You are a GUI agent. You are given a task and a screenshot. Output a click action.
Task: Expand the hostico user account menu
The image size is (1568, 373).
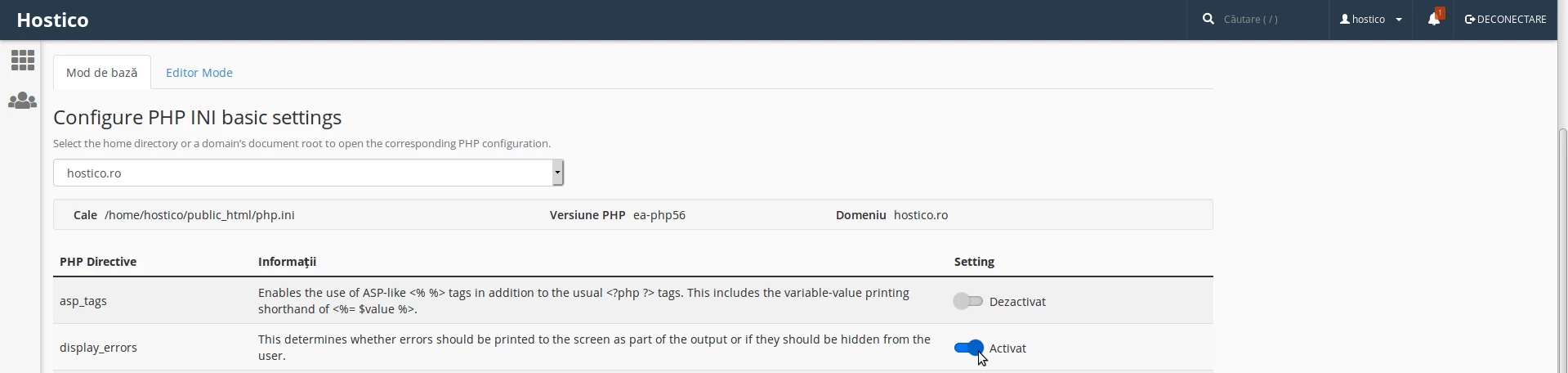[1371, 19]
